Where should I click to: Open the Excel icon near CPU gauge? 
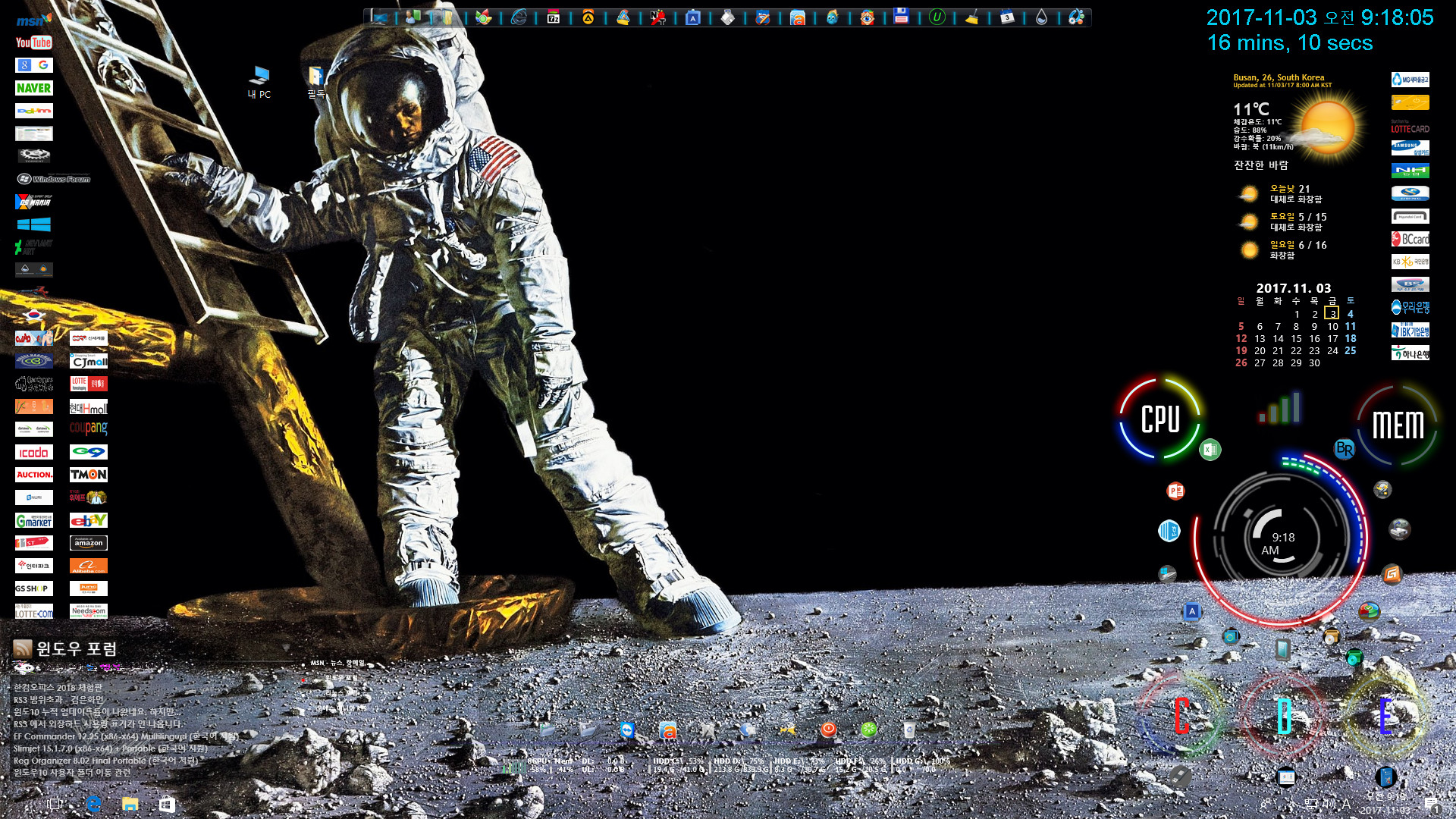(1210, 450)
